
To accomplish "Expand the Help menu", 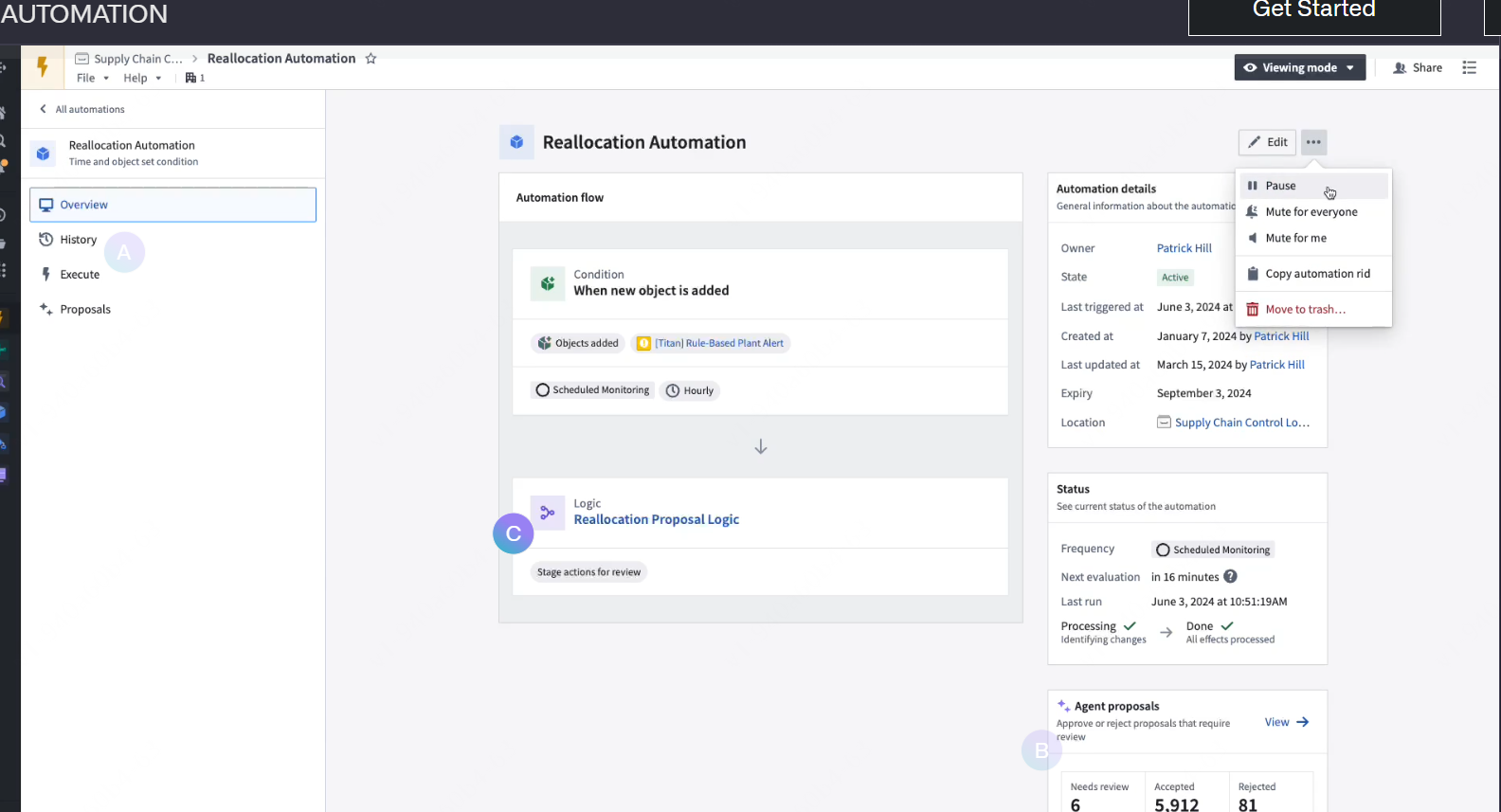I will (142, 78).
